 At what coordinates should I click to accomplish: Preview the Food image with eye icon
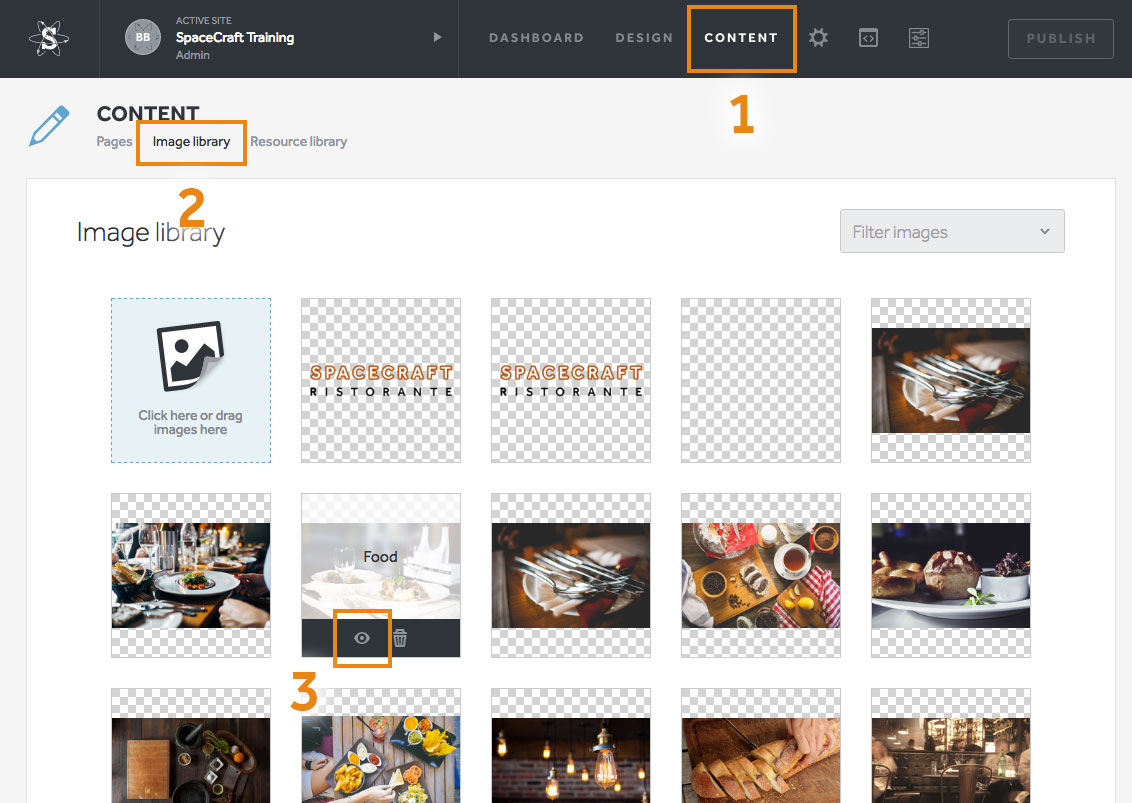pyautogui.click(x=362, y=638)
